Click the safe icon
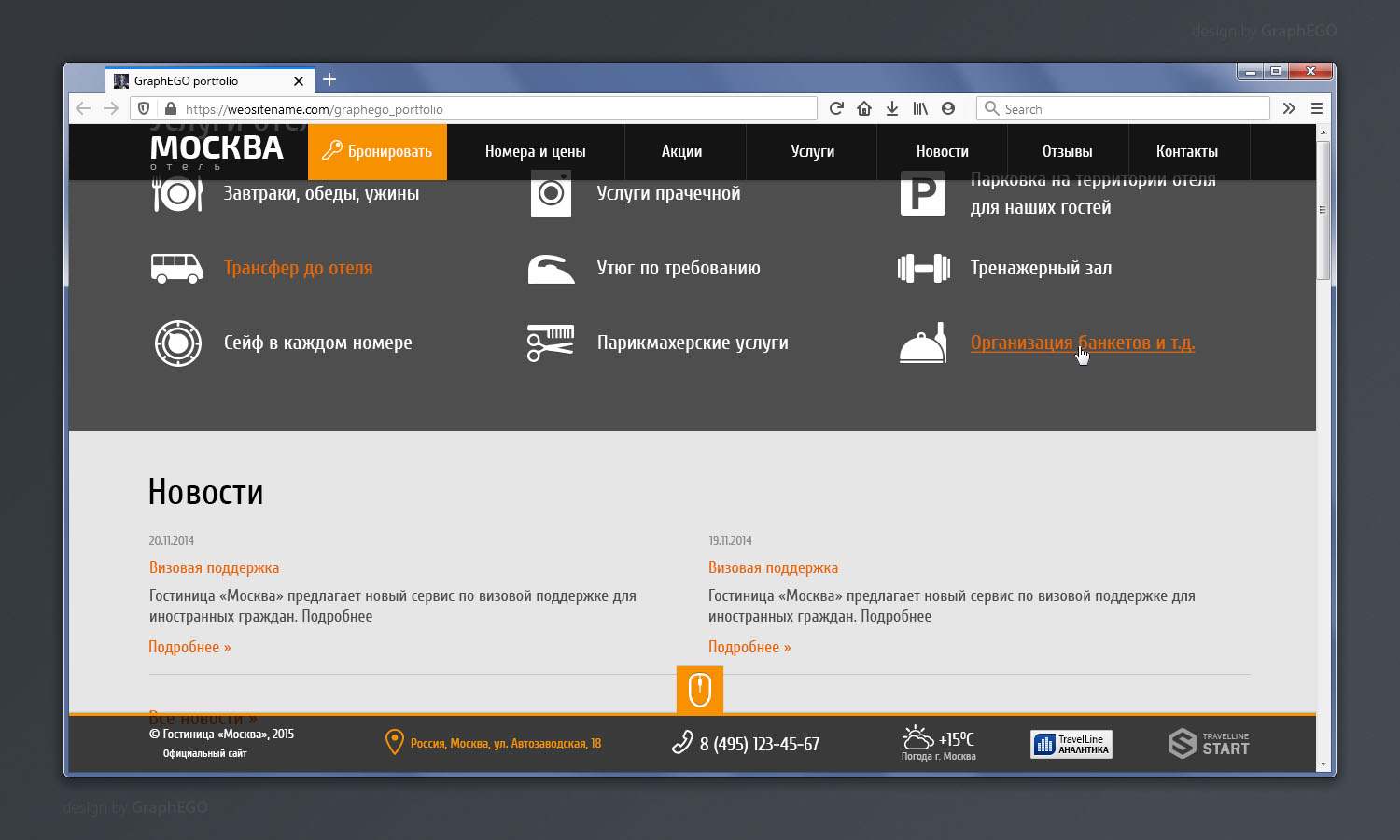The width and height of the screenshot is (1400, 840). coord(177,343)
